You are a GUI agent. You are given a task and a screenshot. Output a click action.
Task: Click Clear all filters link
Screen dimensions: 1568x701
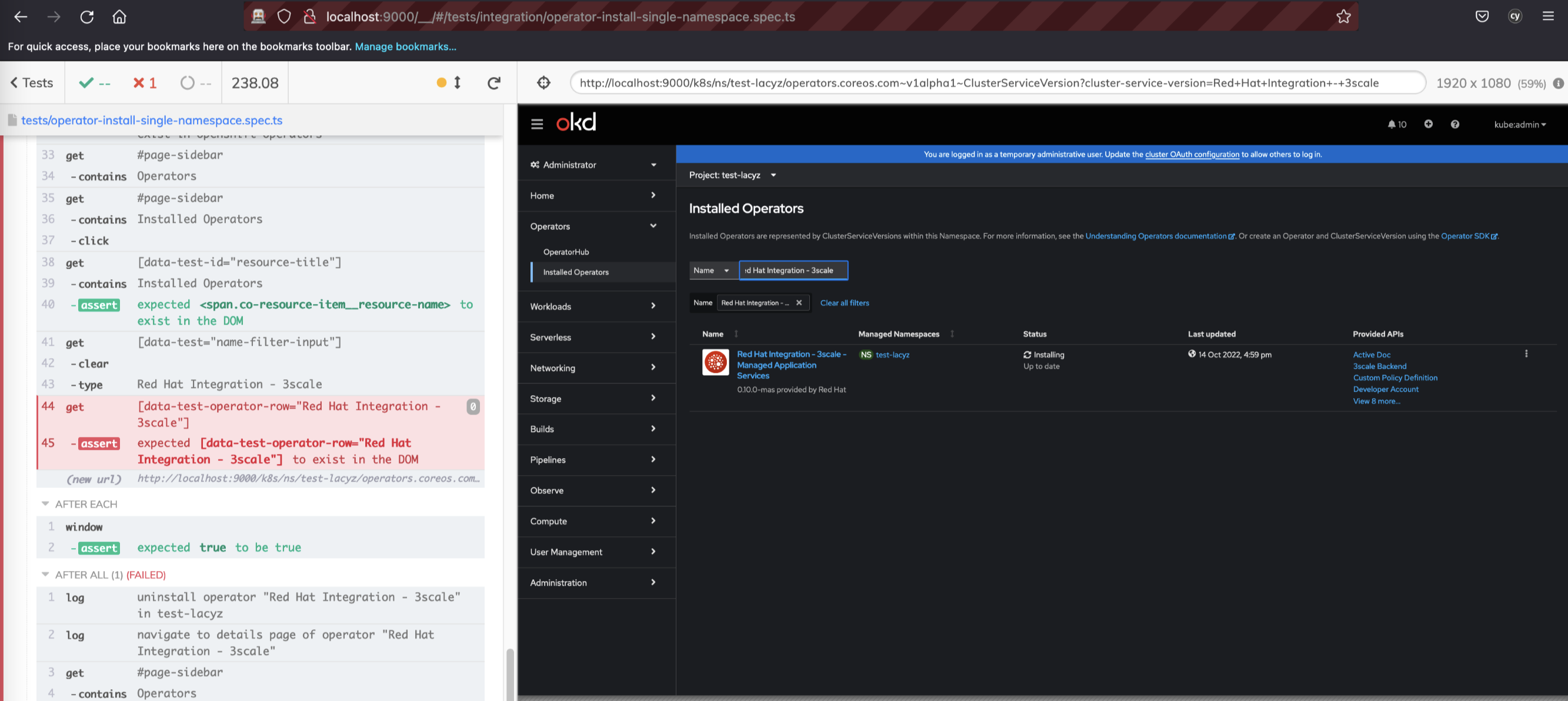pyautogui.click(x=844, y=303)
